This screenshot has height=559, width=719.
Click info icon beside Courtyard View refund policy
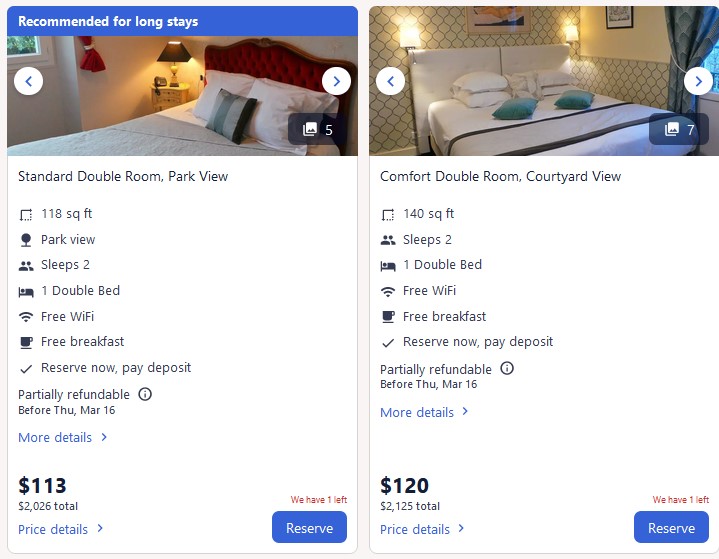point(507,368)
